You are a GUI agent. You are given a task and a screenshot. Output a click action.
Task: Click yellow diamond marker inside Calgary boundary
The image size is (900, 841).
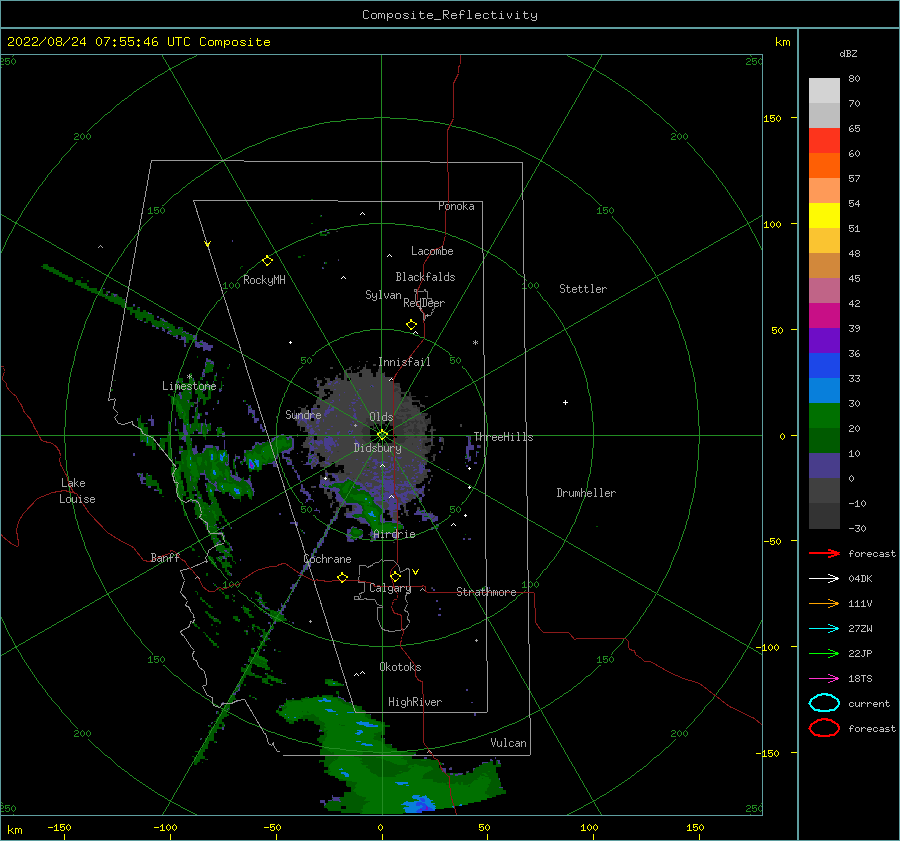coord(395,576)
